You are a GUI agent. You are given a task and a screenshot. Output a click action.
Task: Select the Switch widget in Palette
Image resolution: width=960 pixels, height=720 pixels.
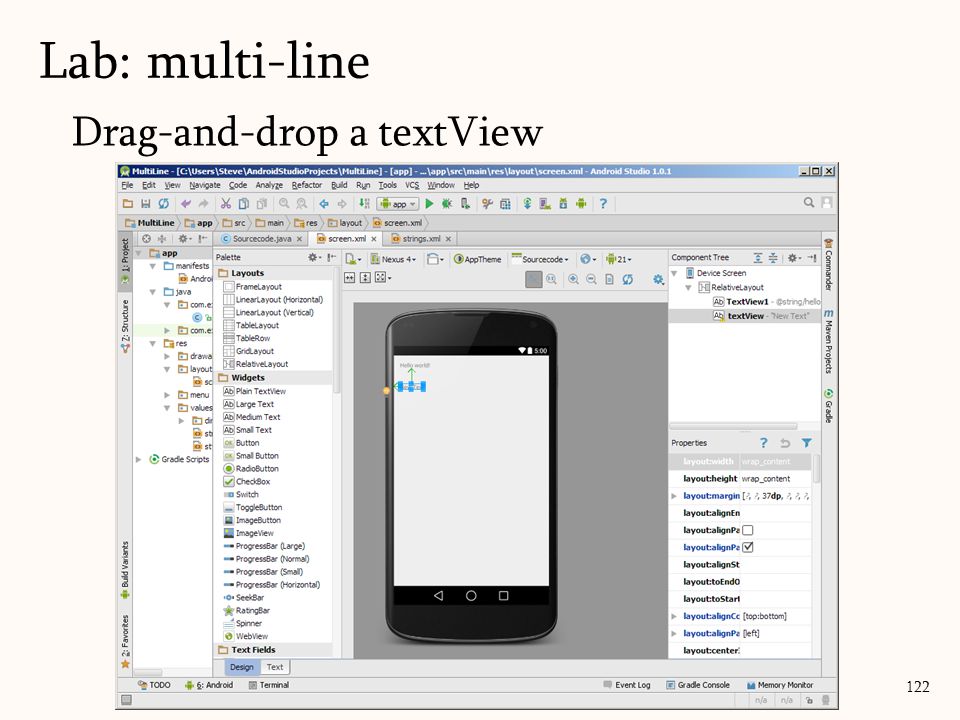click(241, 495)
